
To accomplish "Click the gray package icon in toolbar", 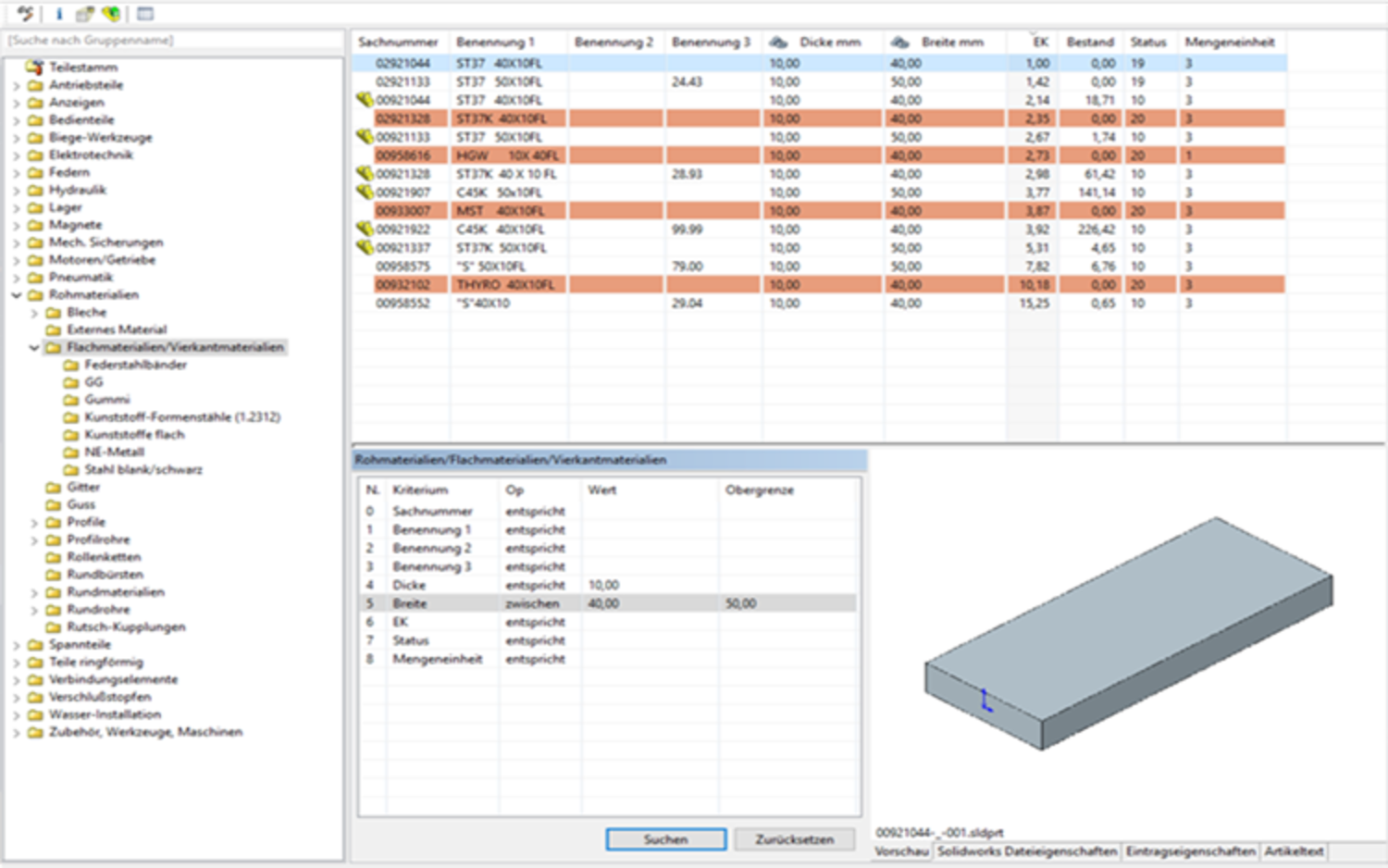I will (x=84, y=14).
